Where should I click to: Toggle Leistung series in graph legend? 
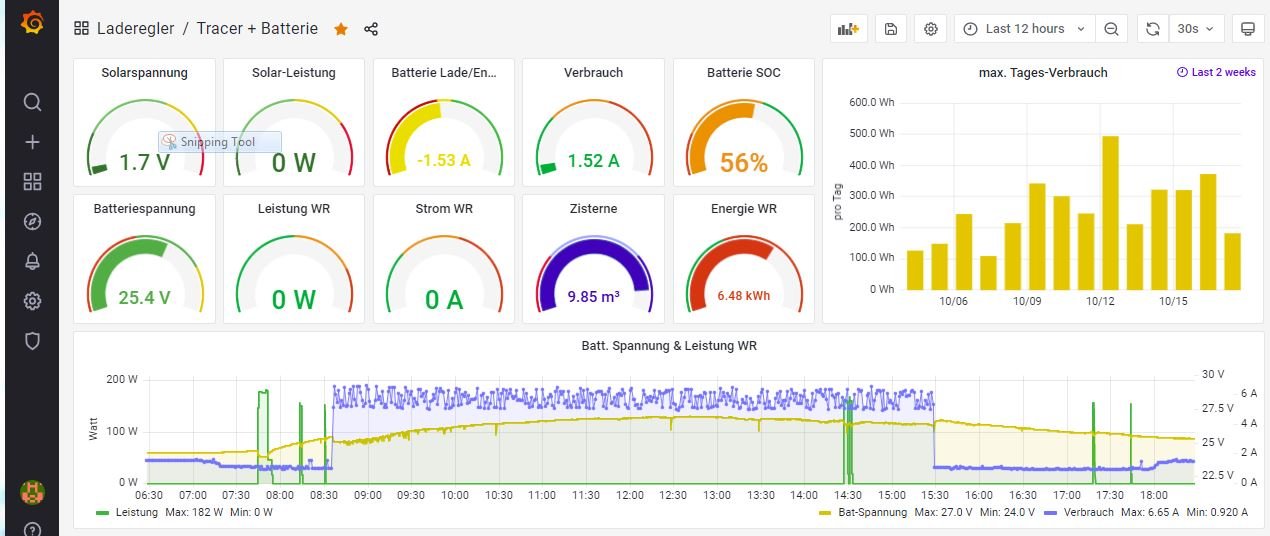pyautogui.click(x=136, y=513)
